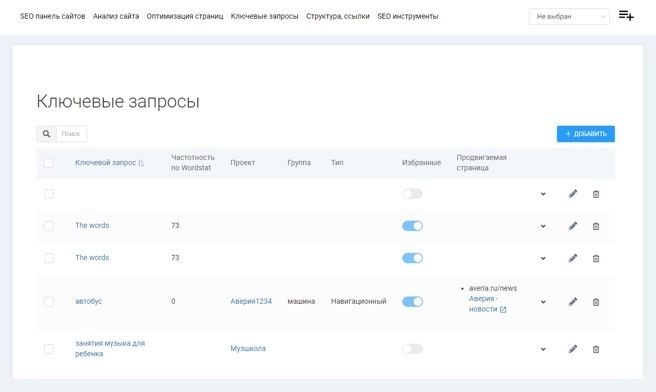Open the SEO инструменты menu
Screen dimensions: 656x392
407,16
